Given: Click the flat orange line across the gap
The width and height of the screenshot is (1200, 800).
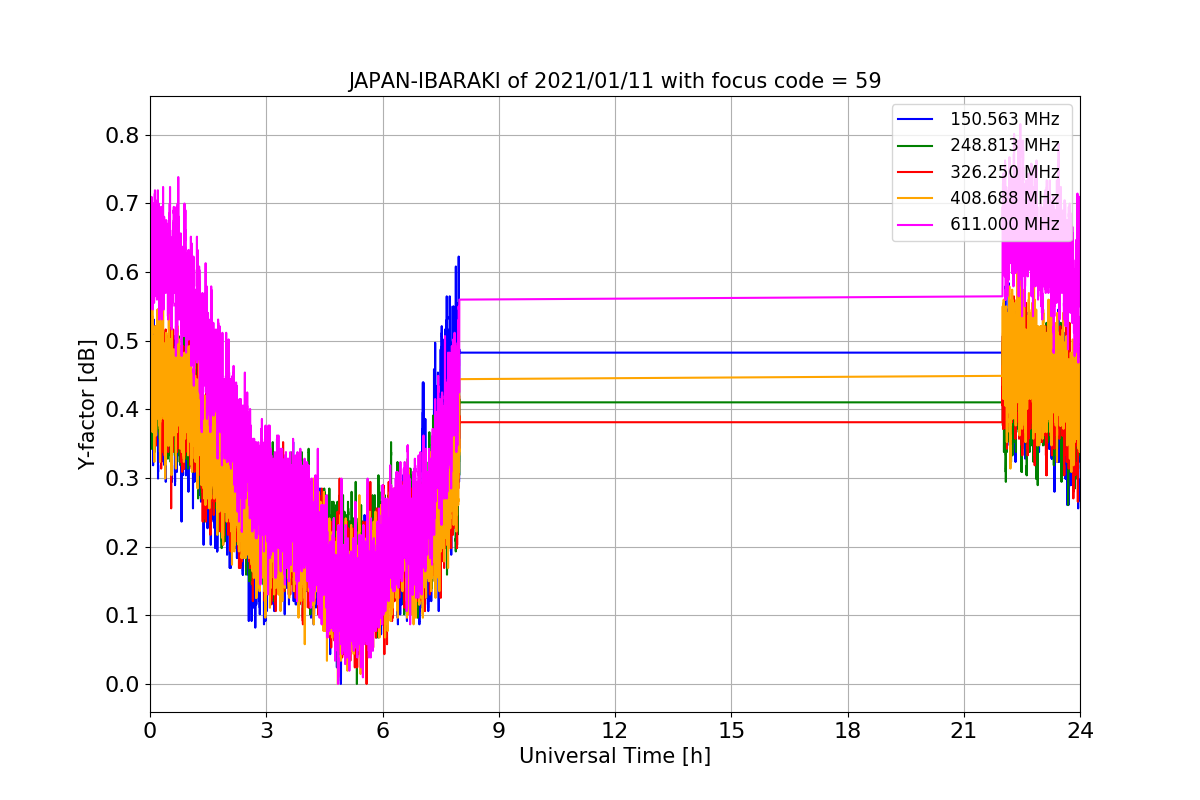Looking at the screenshot, I should (730, 378).
